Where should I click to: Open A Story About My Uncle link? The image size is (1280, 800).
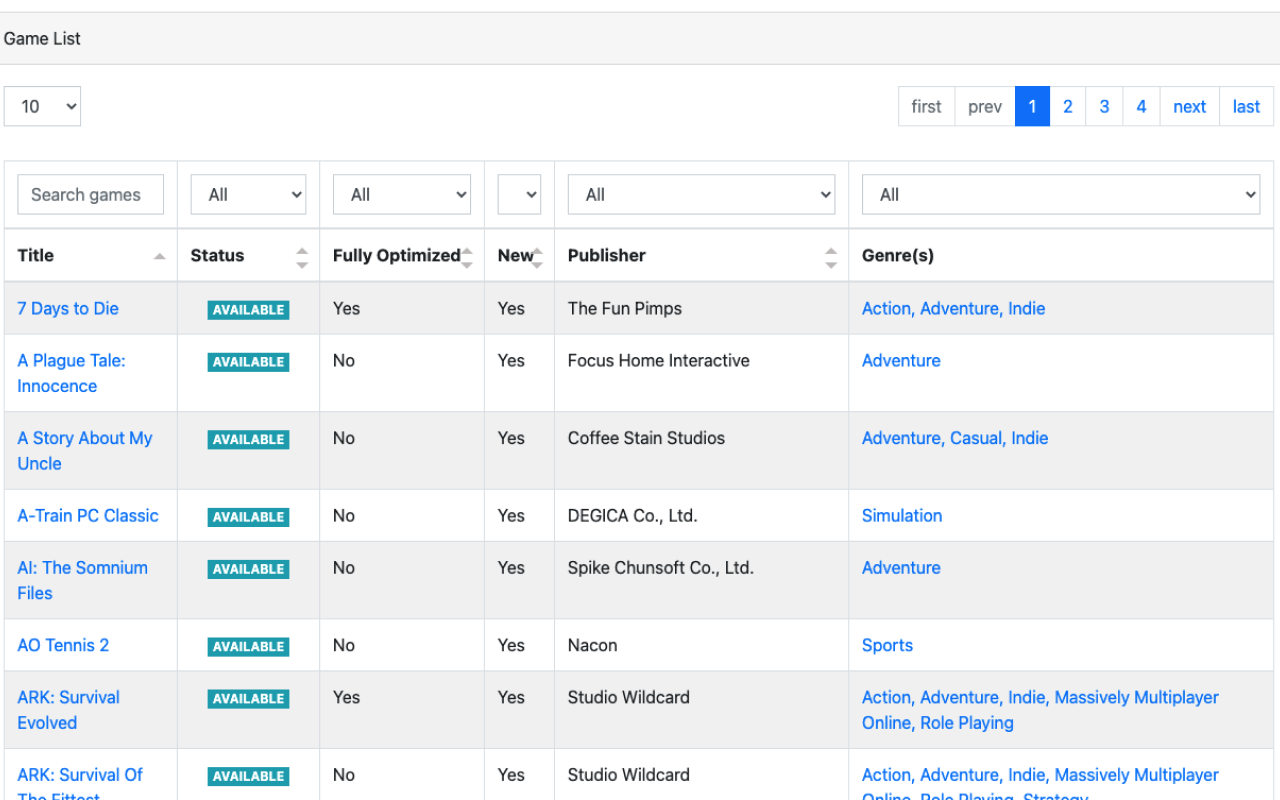point(85,451)
